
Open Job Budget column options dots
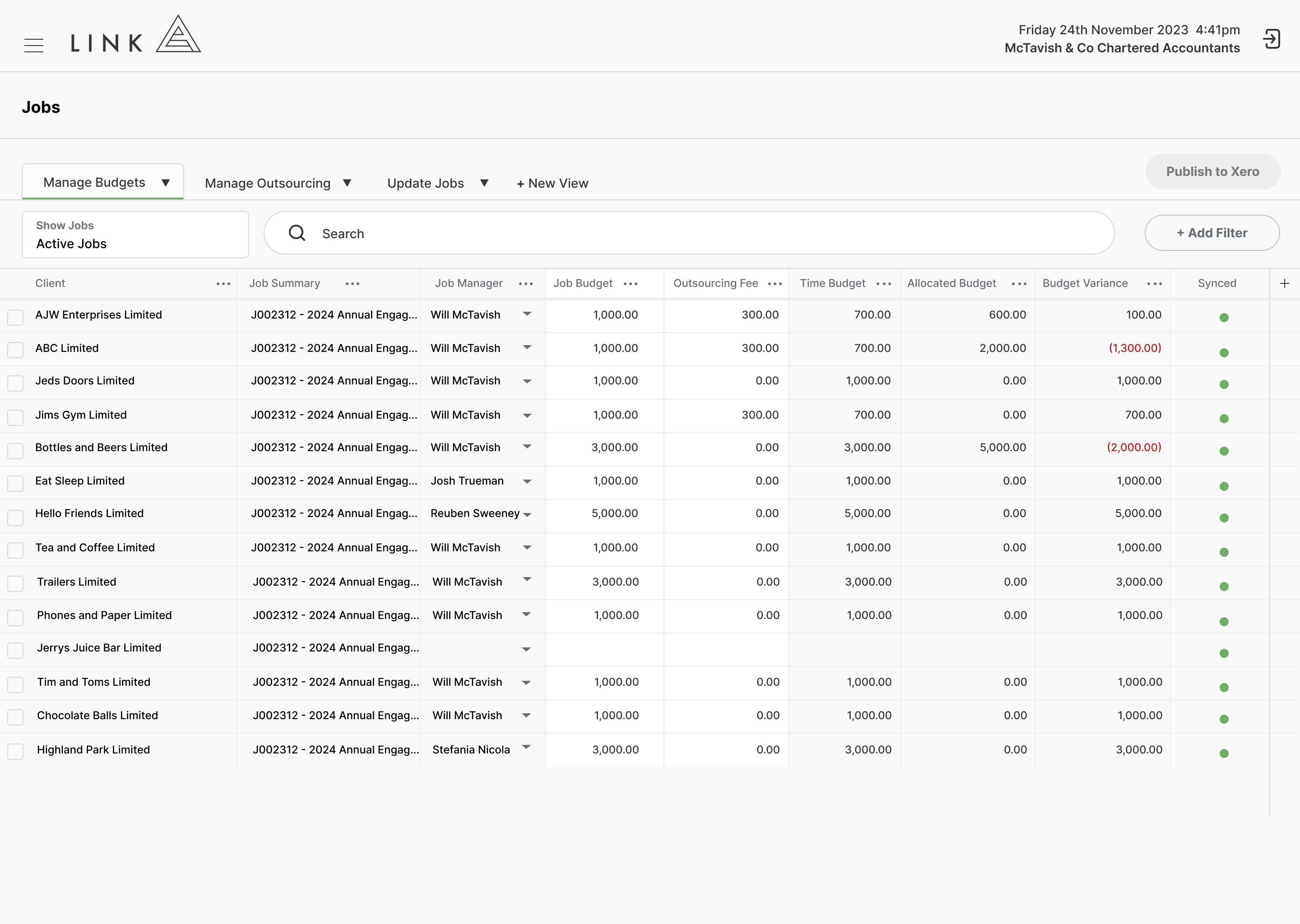click(x=631, y=283)
